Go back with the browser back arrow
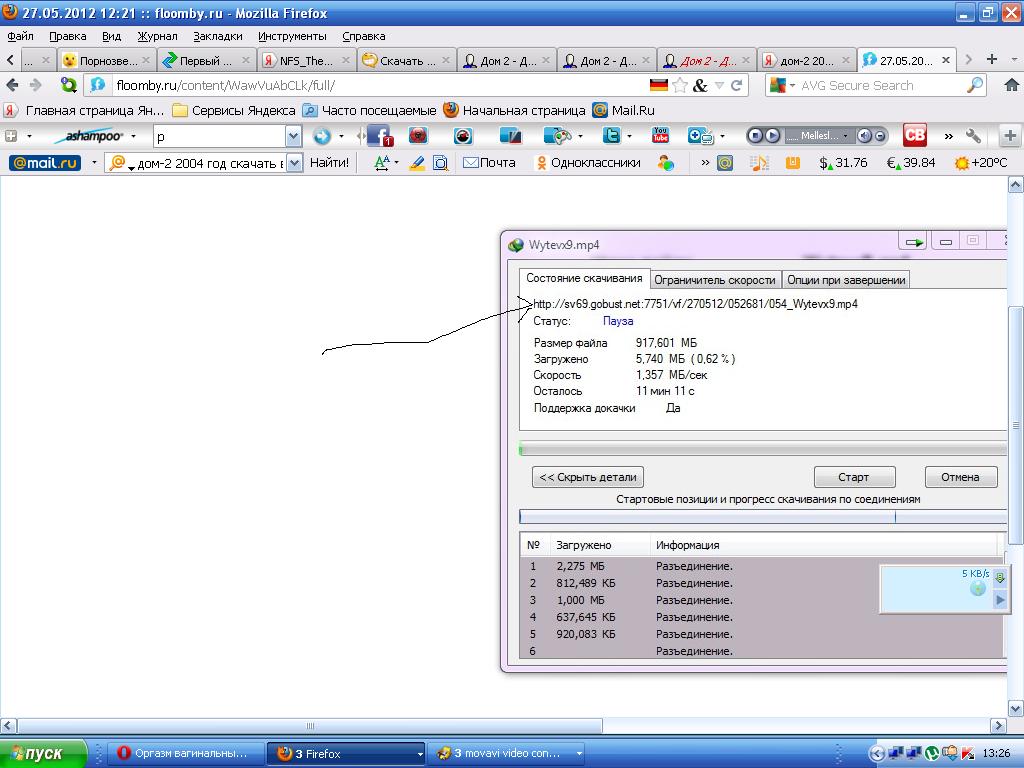Viewport: 1024px width, 768px height. (12, 85)
